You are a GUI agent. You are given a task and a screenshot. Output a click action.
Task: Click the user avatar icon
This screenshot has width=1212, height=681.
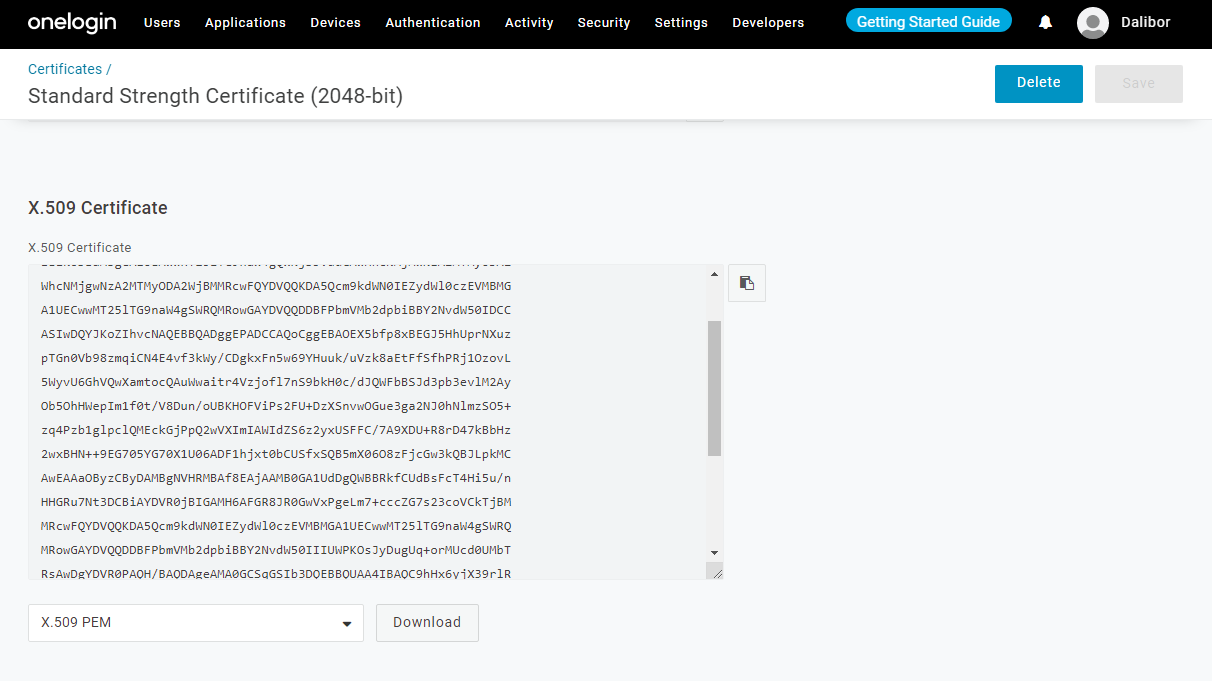[x=1093, y=22]
